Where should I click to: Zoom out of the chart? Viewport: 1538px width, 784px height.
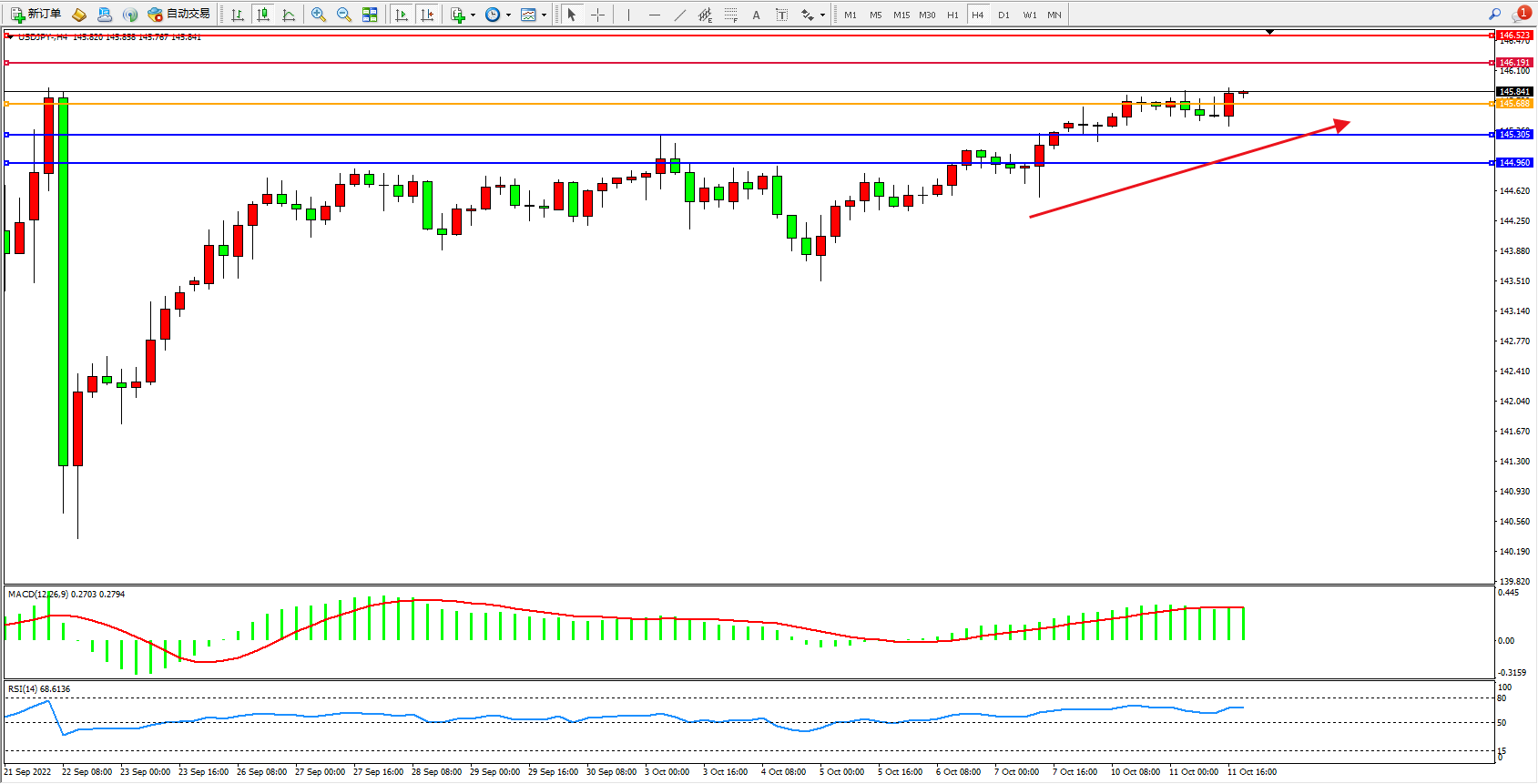tap(343, 15)
